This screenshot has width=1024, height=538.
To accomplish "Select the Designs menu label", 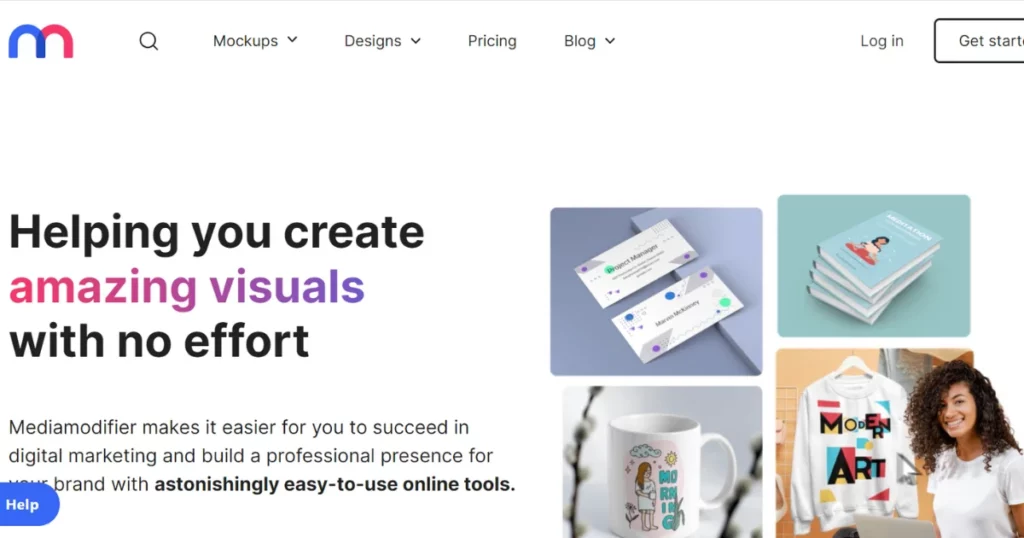I will pos(373,41).
